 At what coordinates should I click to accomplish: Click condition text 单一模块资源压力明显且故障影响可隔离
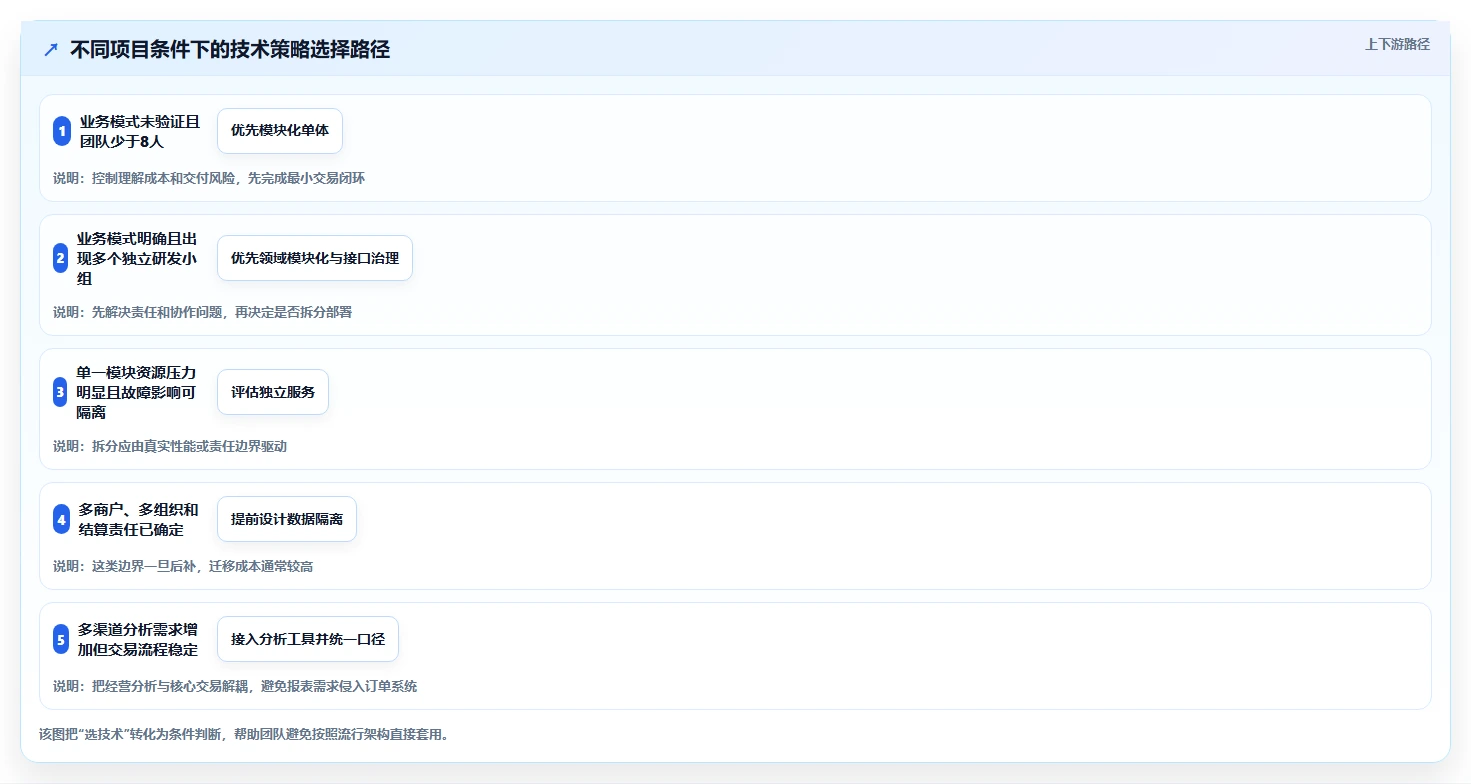[x=137, y=392]
